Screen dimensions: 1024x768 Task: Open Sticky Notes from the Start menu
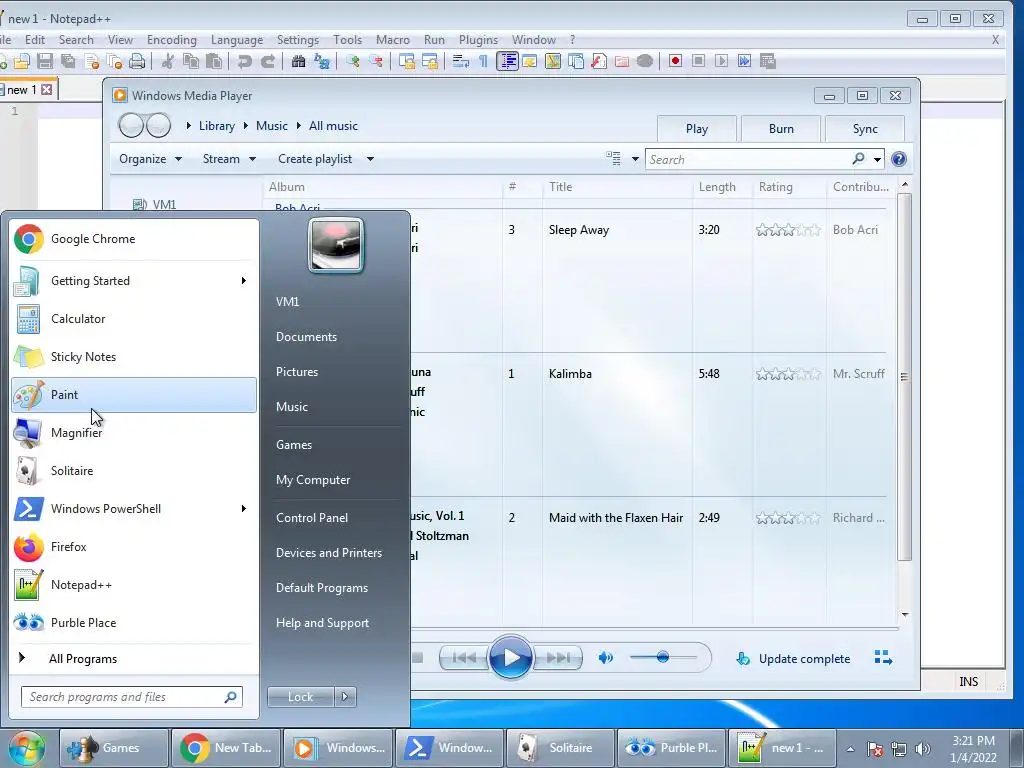pos(134,357)
